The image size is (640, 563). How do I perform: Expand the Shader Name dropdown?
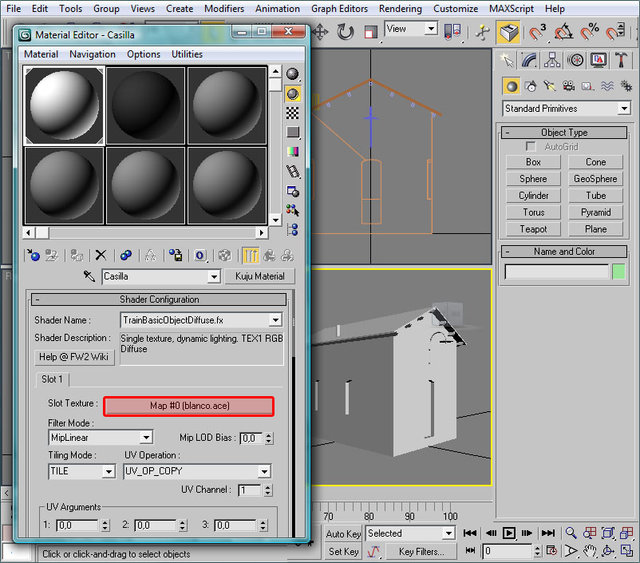[x=275, y=320]
